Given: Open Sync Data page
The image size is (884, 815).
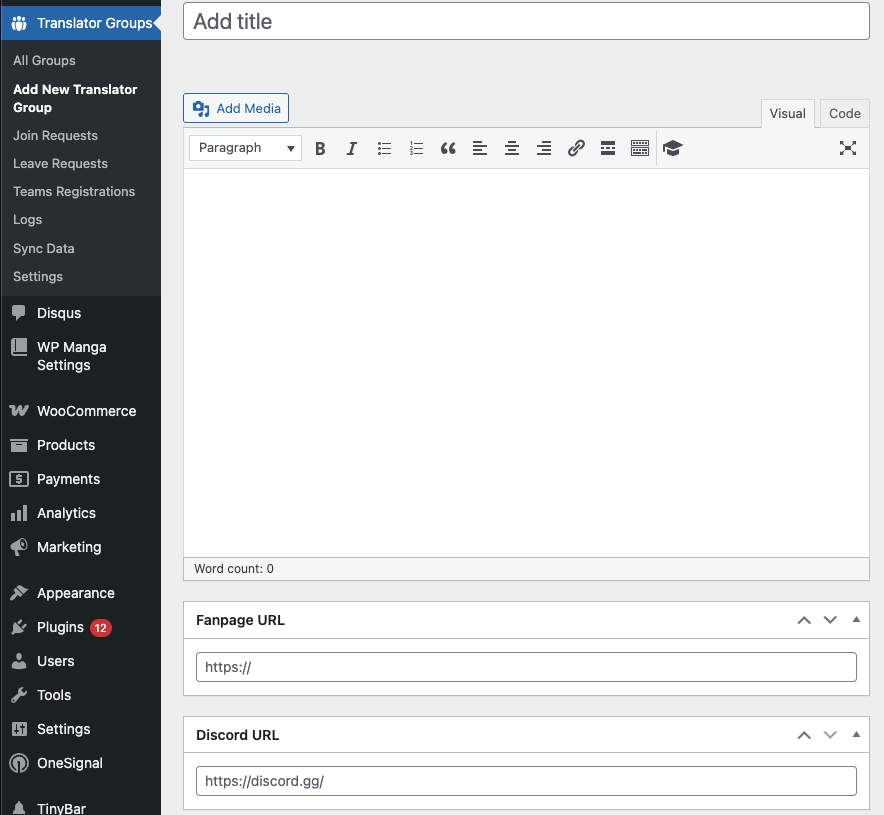Looking at the screenshot, I should coord(43,249).
